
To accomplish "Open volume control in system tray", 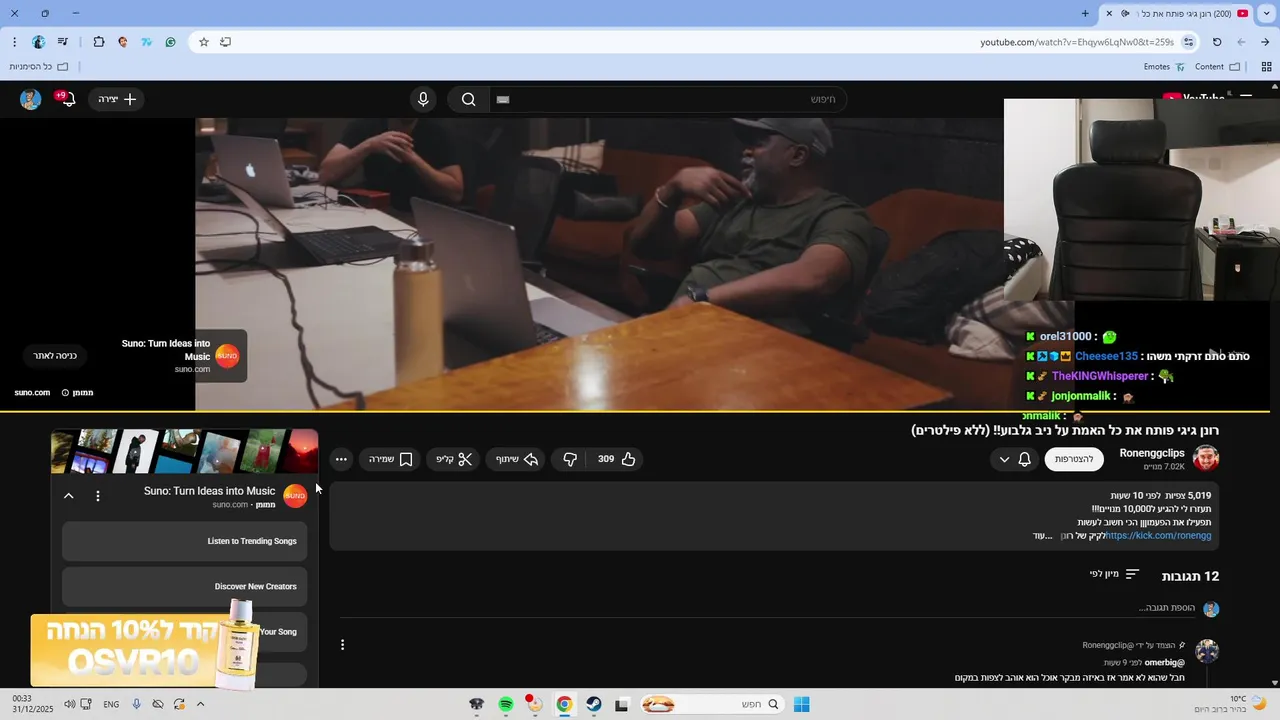I will [x=69, y=704].
